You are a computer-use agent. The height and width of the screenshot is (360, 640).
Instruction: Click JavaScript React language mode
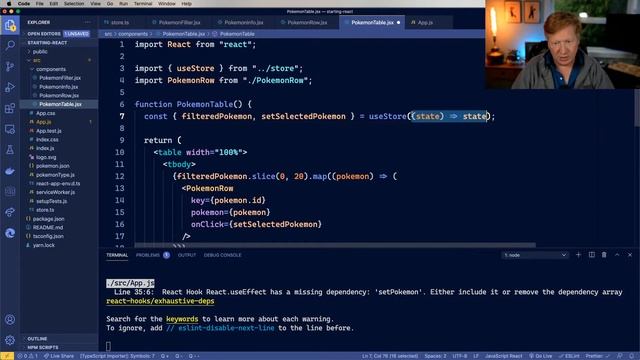(503, 356)
